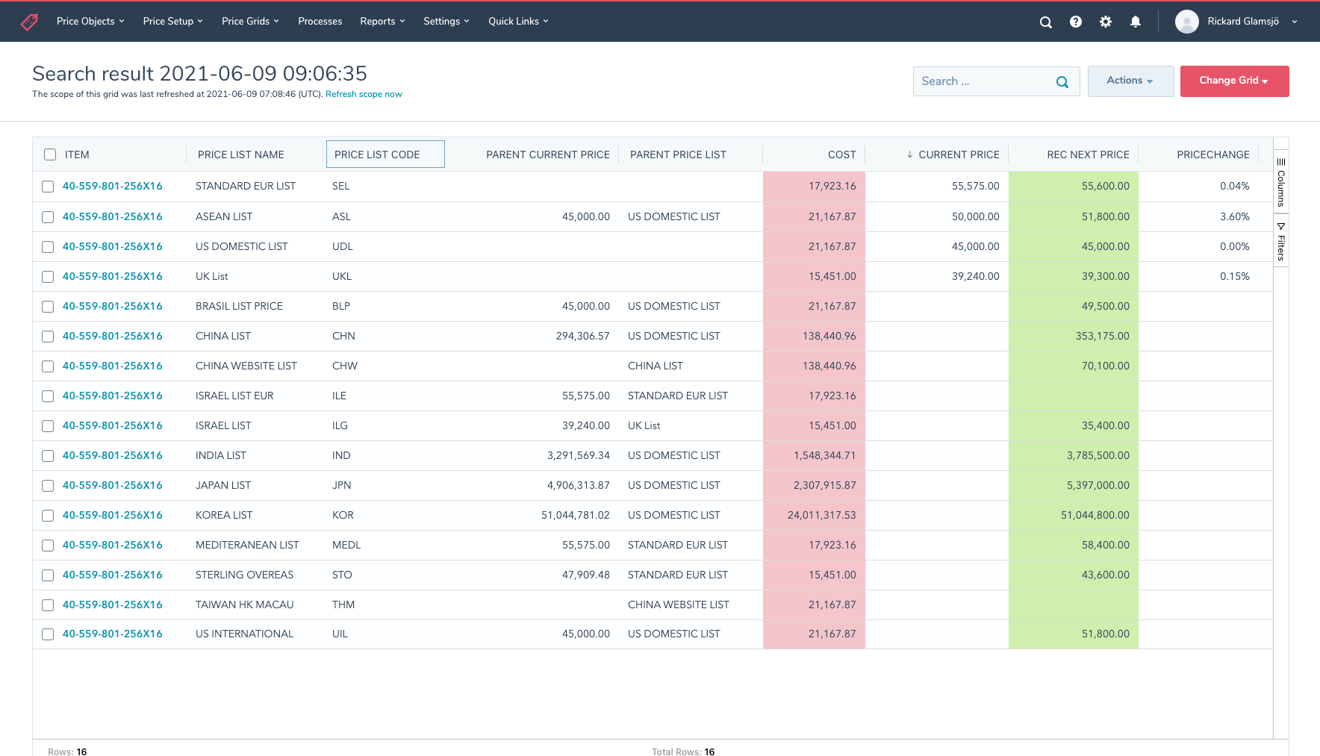1320x756 pixels.
Task: Check the India List row checkbox
Action: [x=48, y=456]
